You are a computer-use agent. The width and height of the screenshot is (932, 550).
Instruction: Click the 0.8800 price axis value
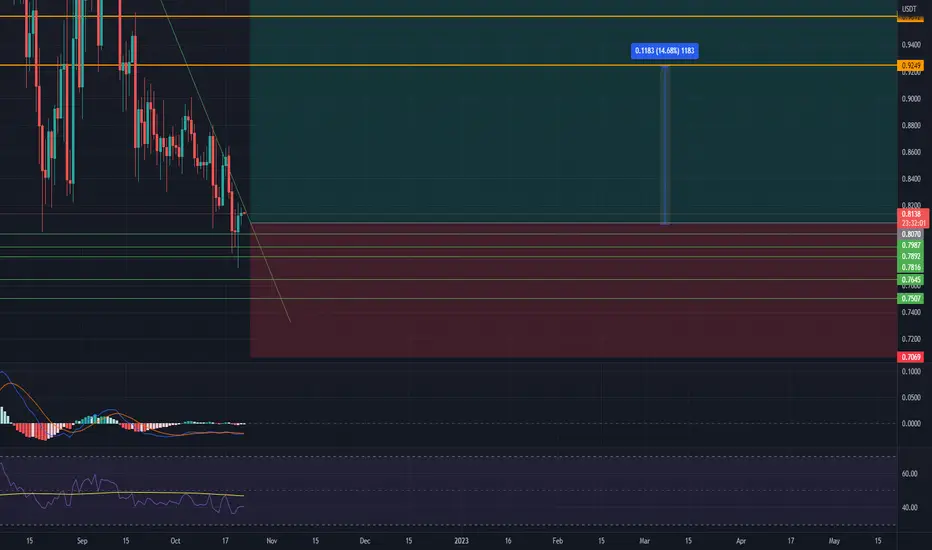pos(911,125)
